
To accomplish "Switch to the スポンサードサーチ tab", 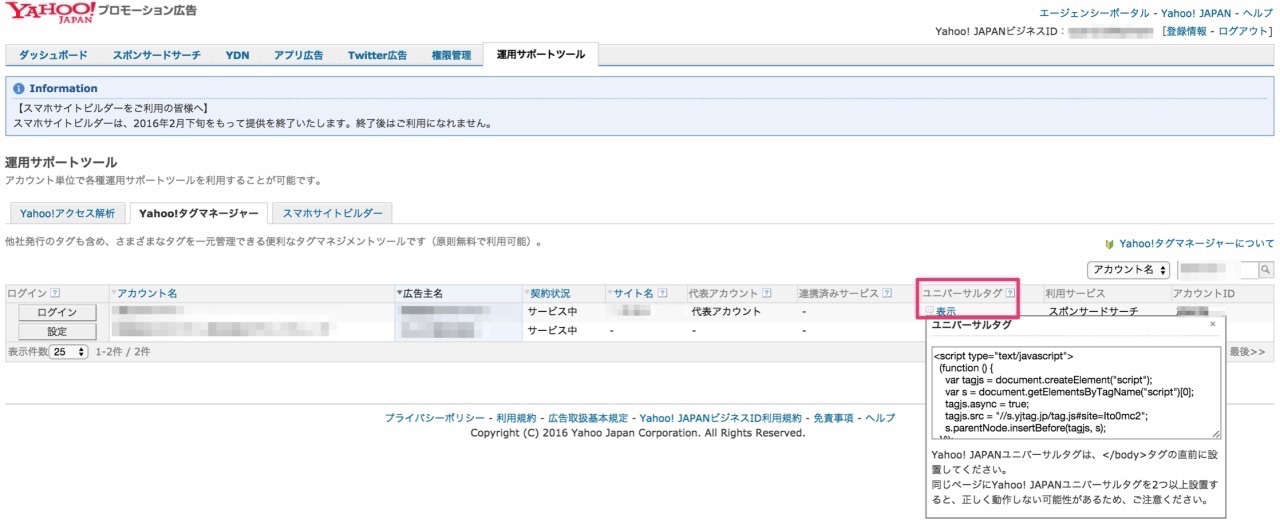I will click(156, 55).
